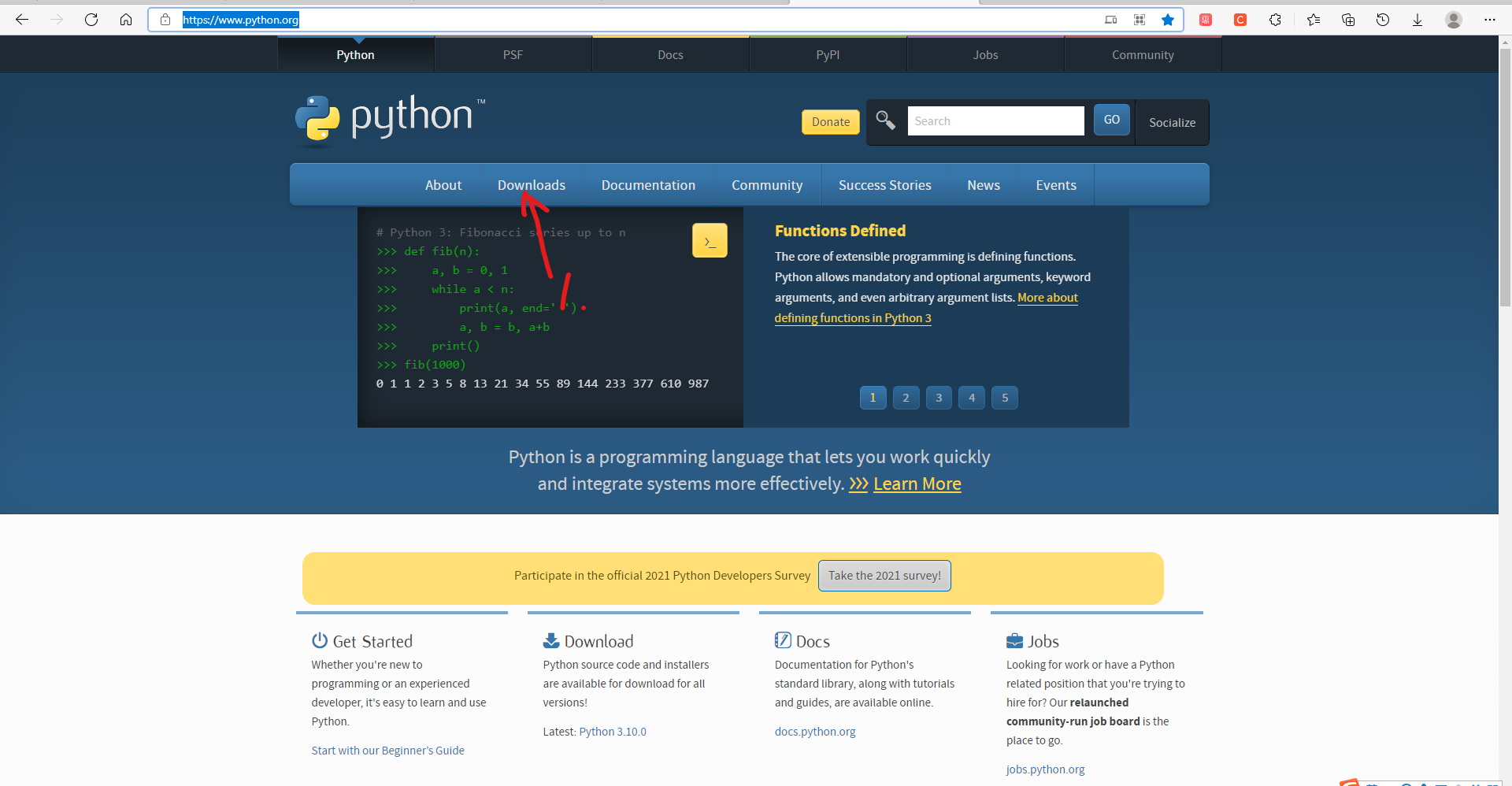Open the Documentation menu
The width and height of the screenshot is (1512, 786).
point(649,185)
